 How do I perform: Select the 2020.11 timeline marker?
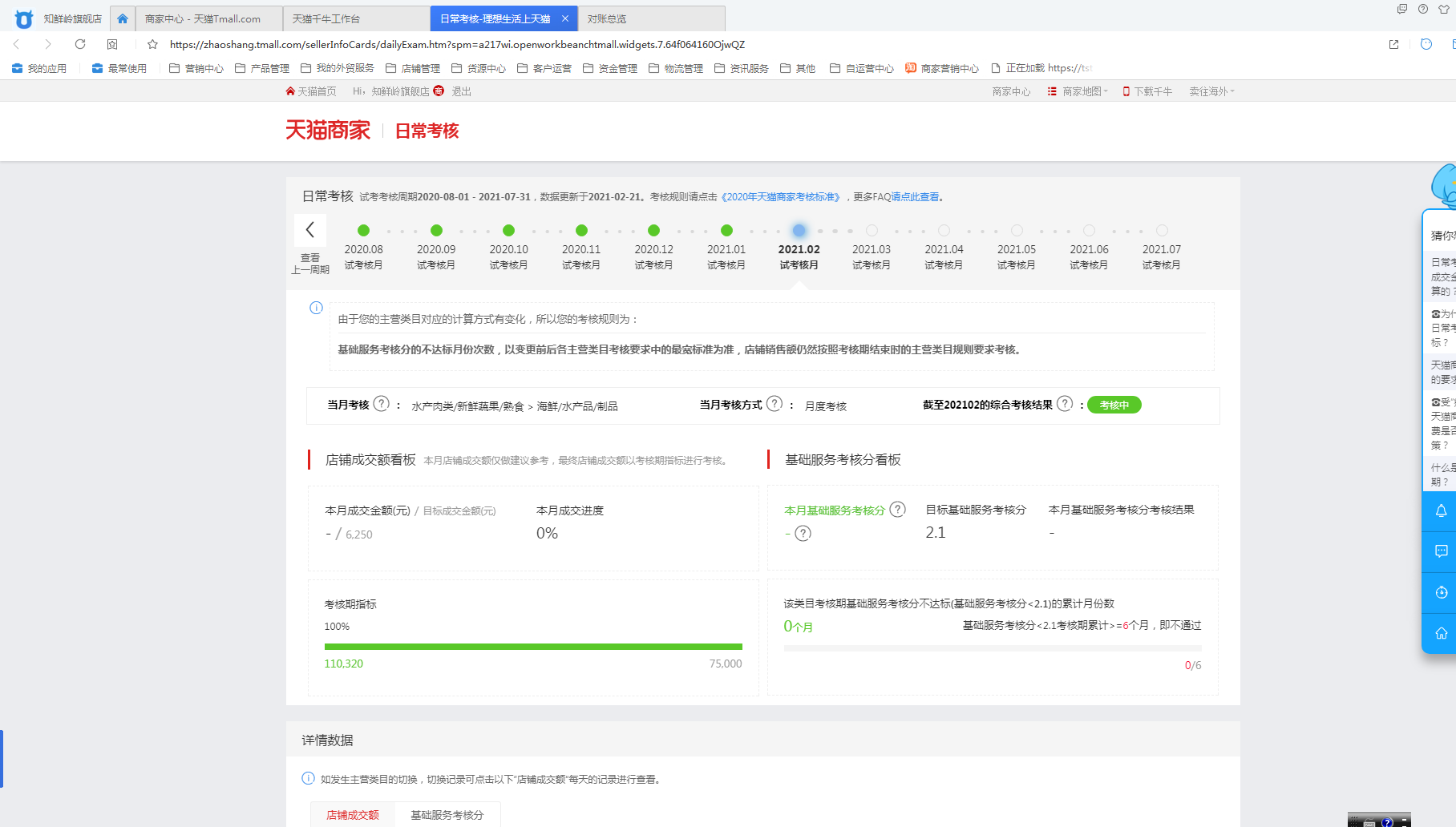581,231
